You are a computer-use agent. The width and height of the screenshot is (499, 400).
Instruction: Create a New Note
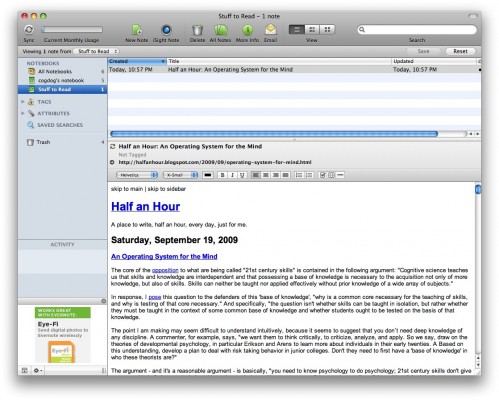137,30
